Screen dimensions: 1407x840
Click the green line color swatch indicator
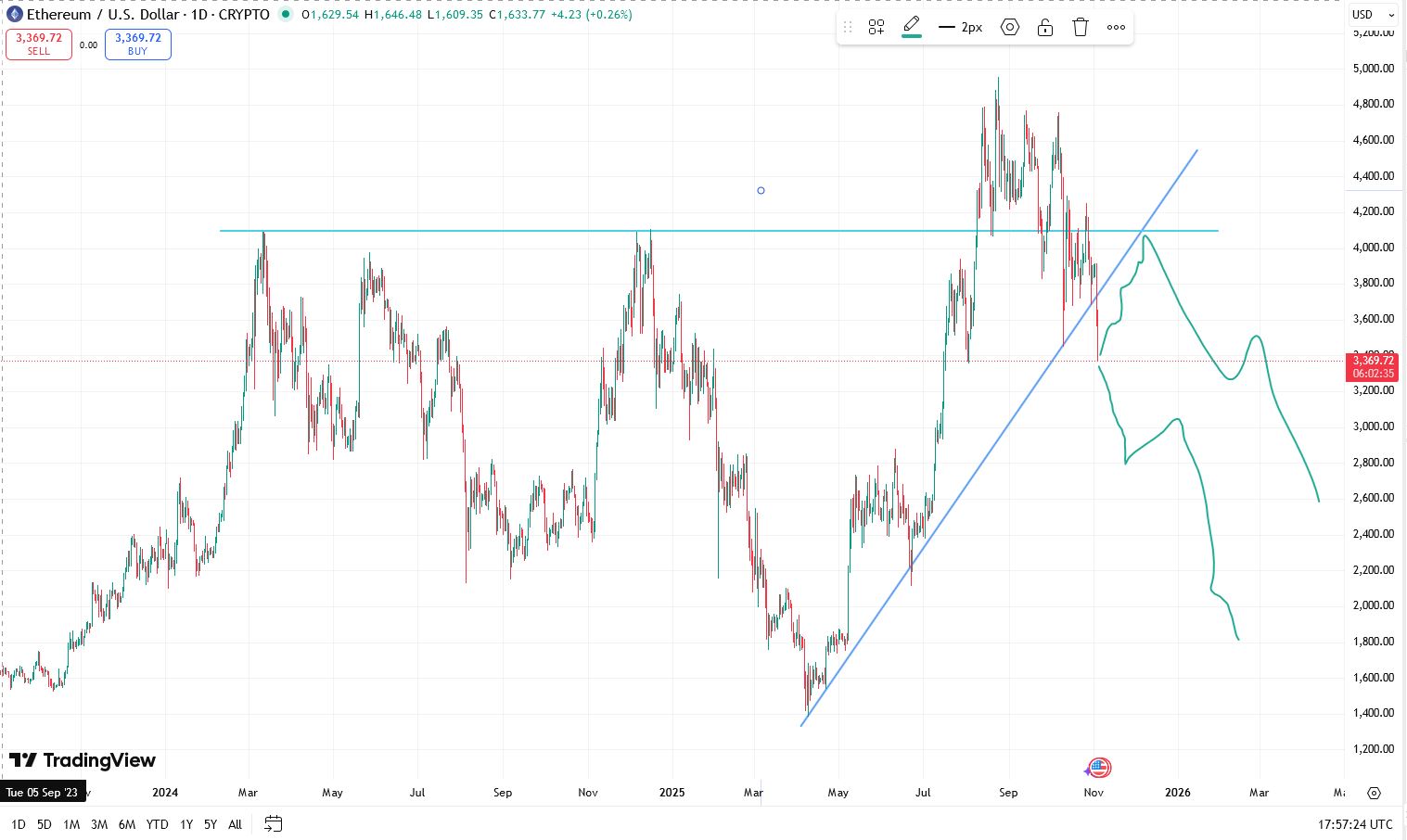click(911, 34)
